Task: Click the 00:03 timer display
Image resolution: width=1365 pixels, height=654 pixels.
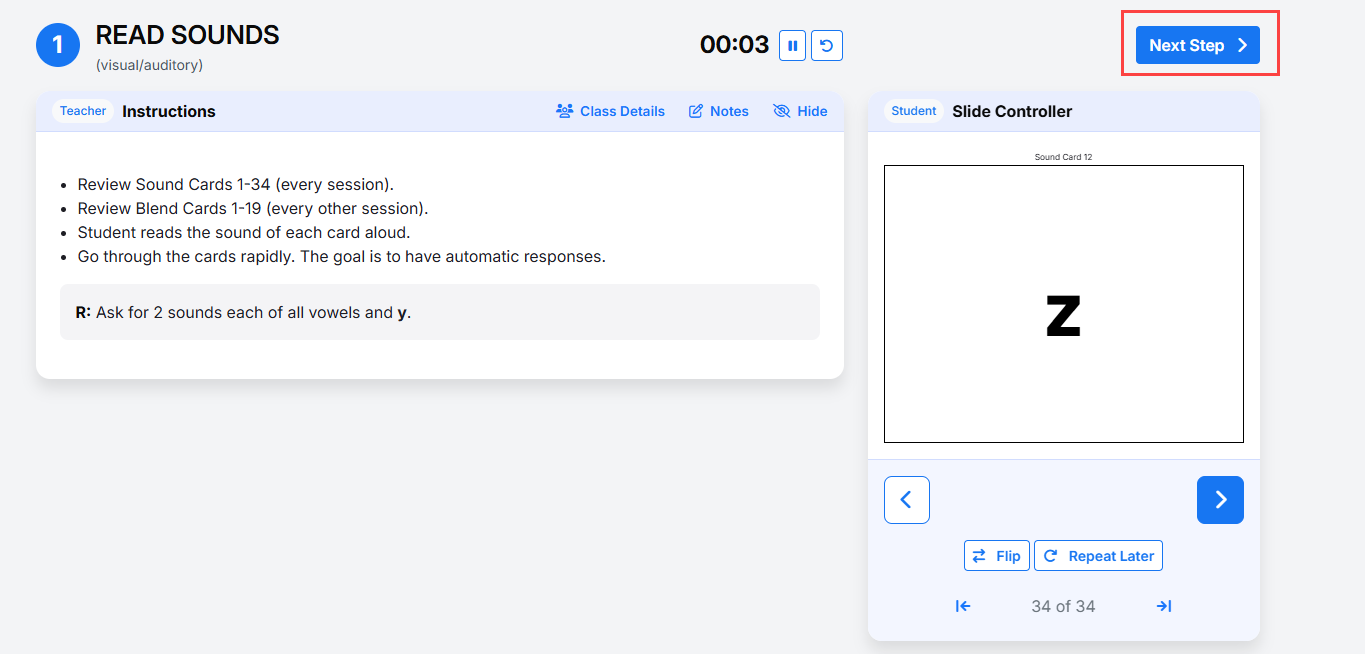Action: 734,45
